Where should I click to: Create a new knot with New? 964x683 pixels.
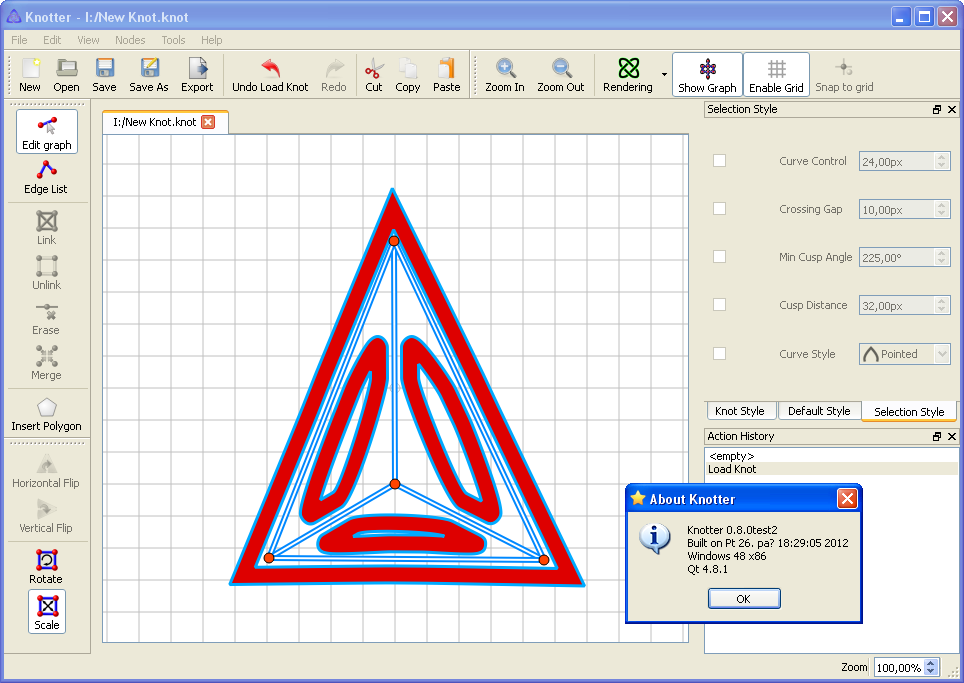(30, 75)
